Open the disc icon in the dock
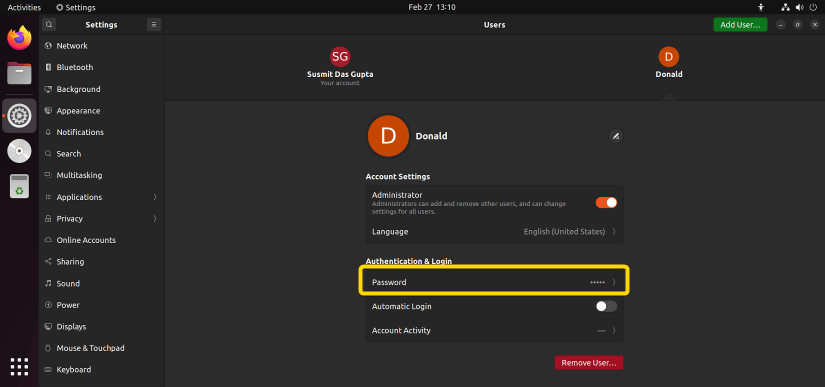This screenshot has width=825, height=387. 19,151
